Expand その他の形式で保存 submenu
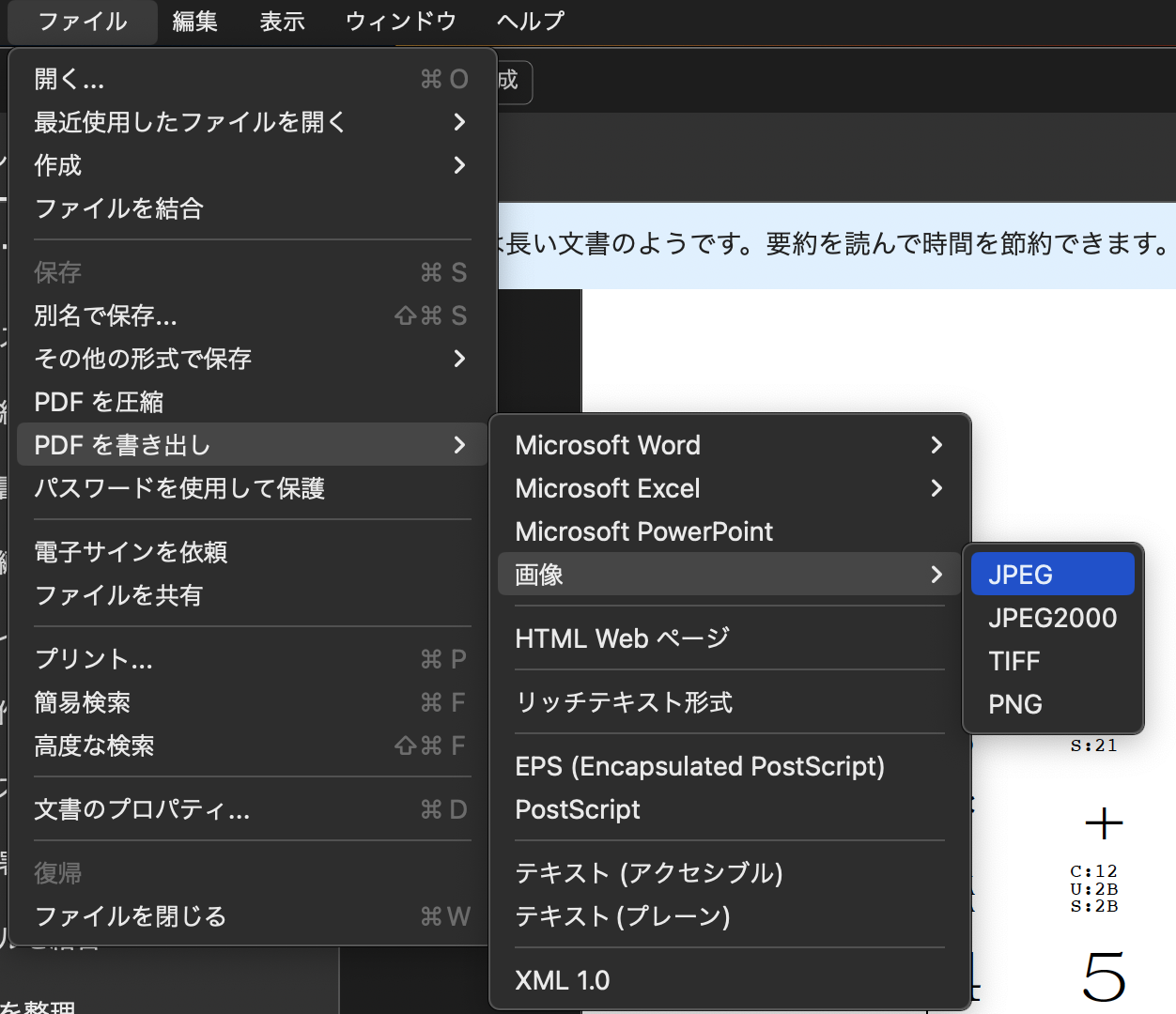 (252, 359)
